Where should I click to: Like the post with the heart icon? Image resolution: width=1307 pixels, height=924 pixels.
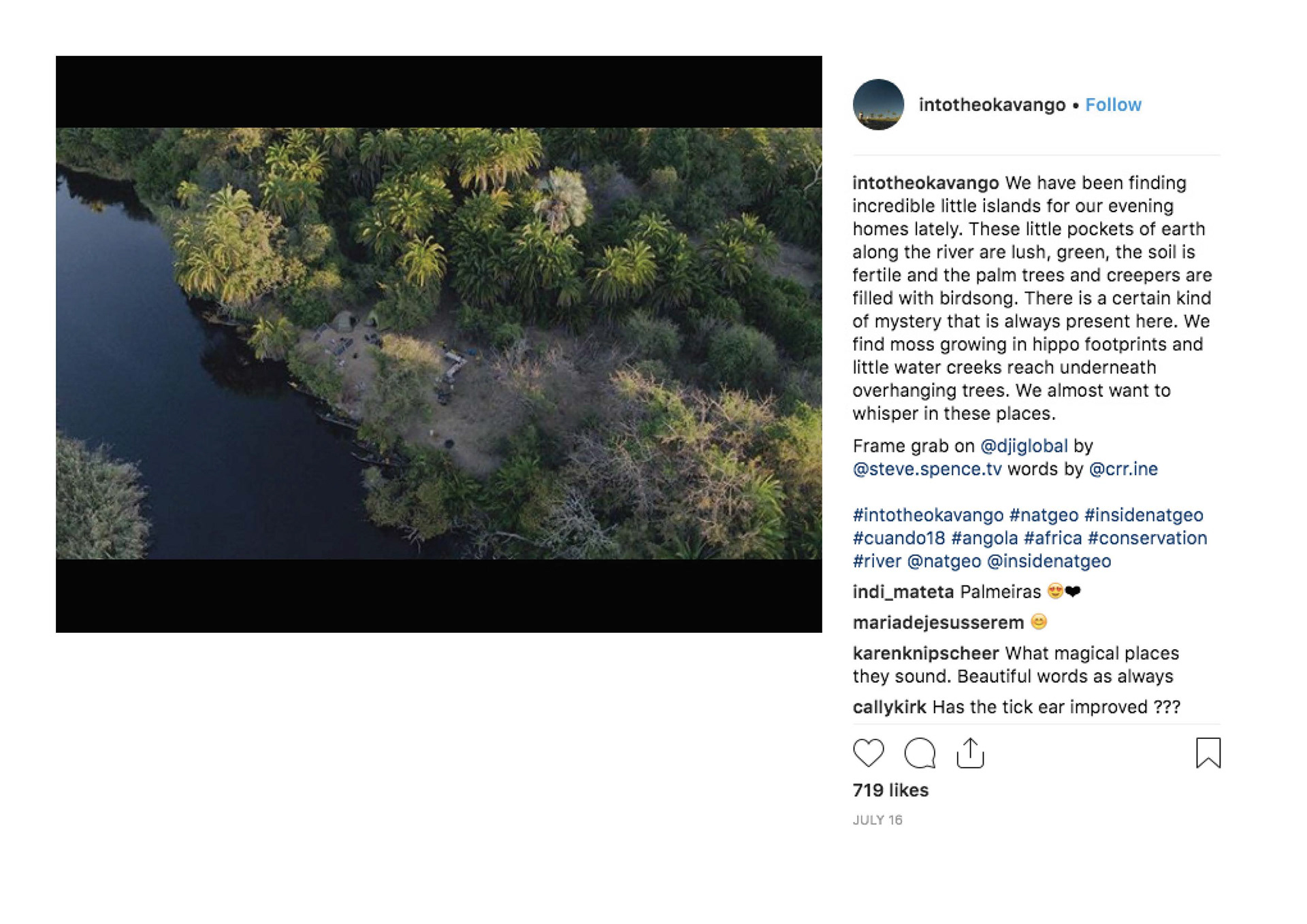click(x=868, y=753)
